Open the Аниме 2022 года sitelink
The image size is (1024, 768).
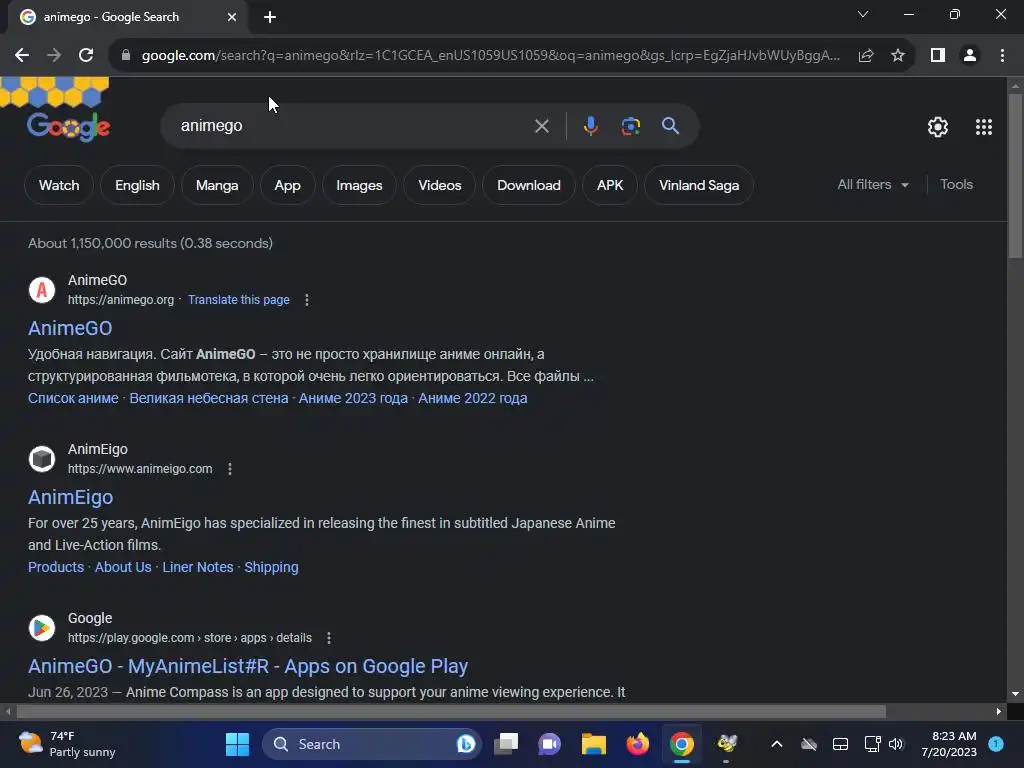pos(472,398)
